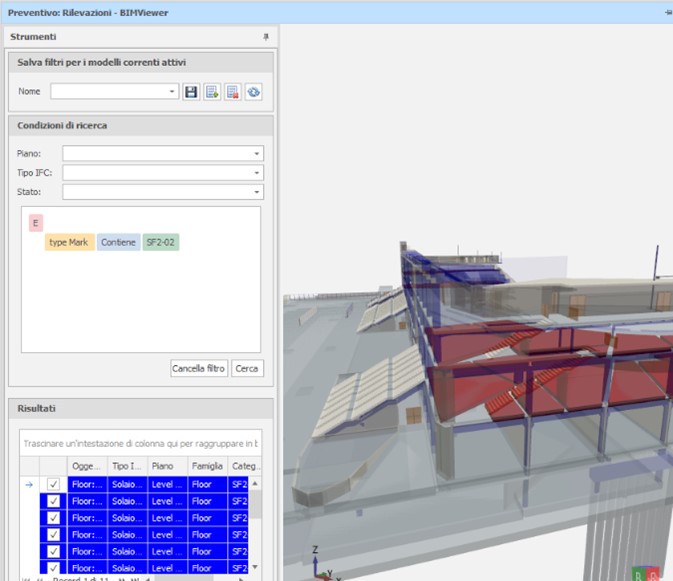673x581 pixels.
Task: Toggle the fourth result row checkbox
Action: (54, 535)
